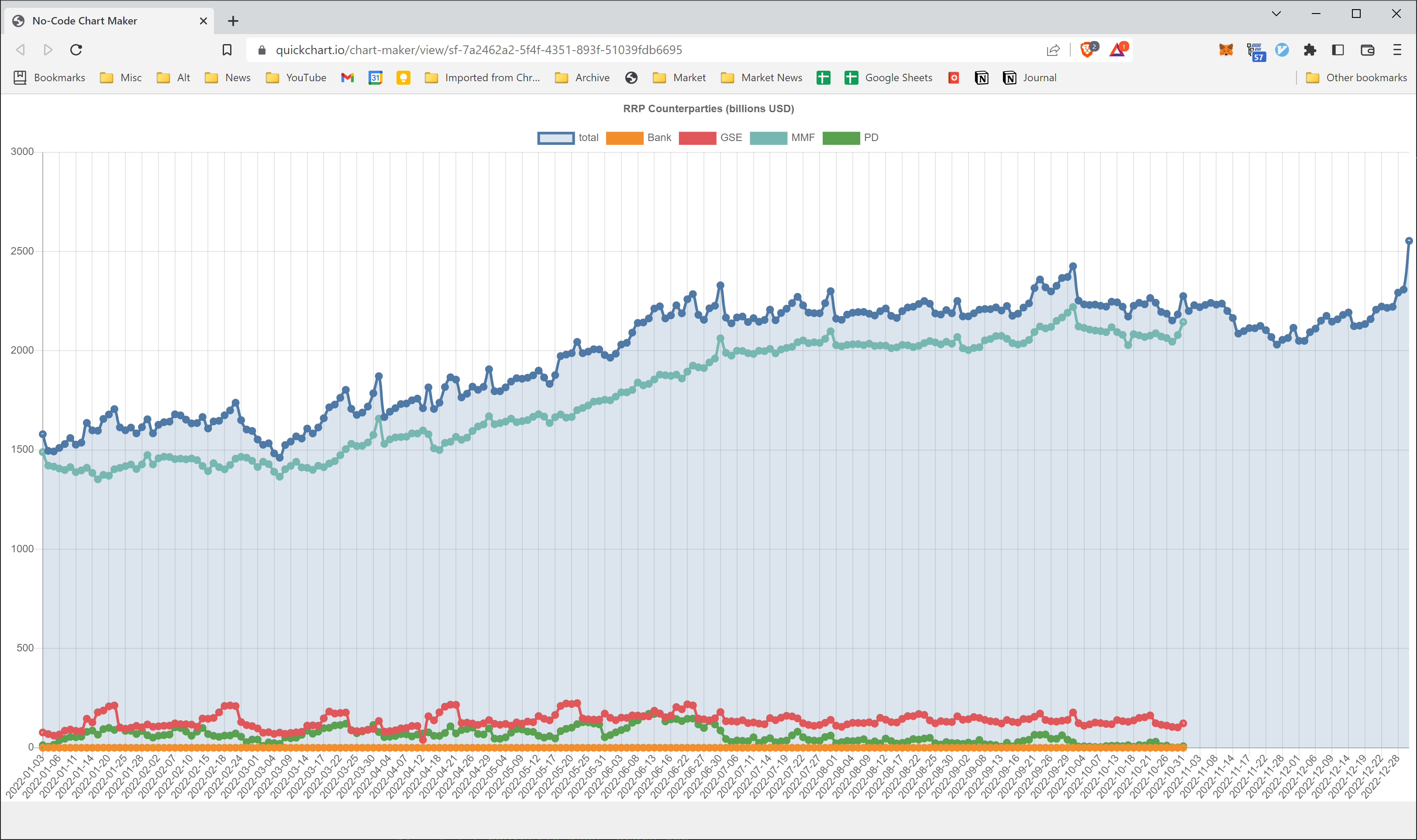The image size is (1417, 840).
Task: Toggle GSE series visibility in legend
Action: tap(710, 138)
